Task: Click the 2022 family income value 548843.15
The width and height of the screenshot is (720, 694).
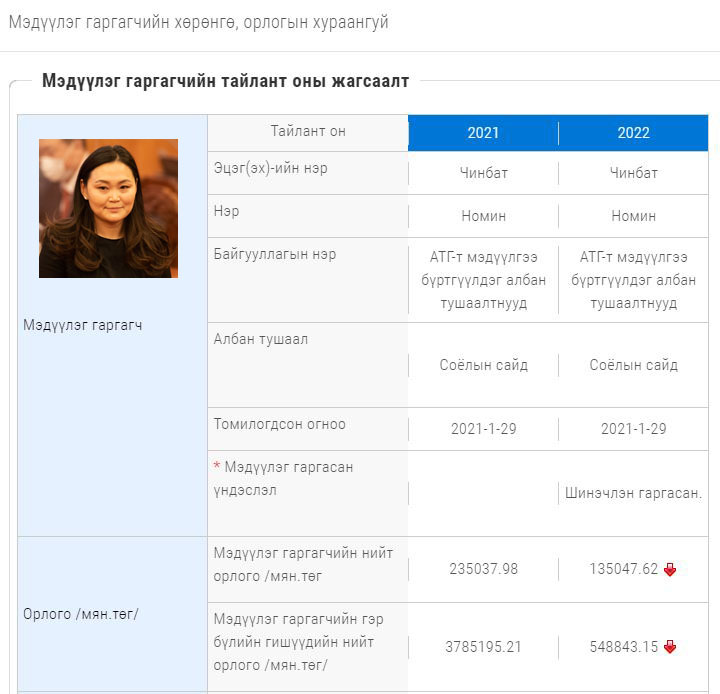Action: tap(624, 647)
